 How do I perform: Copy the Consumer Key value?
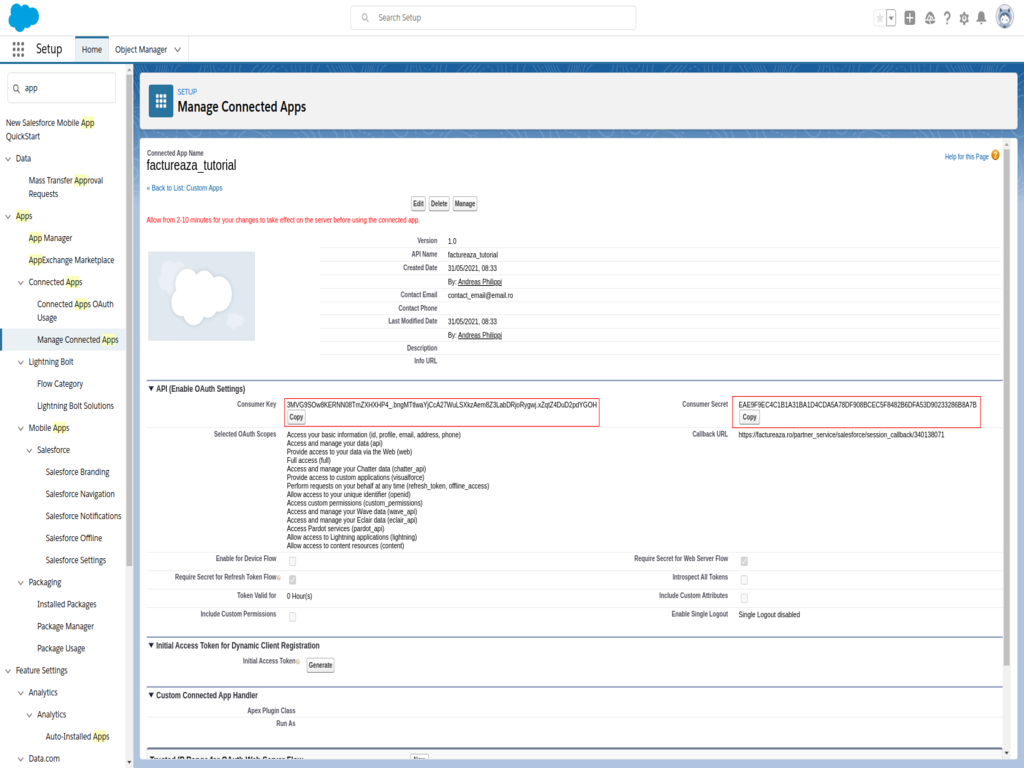(296, 416)
